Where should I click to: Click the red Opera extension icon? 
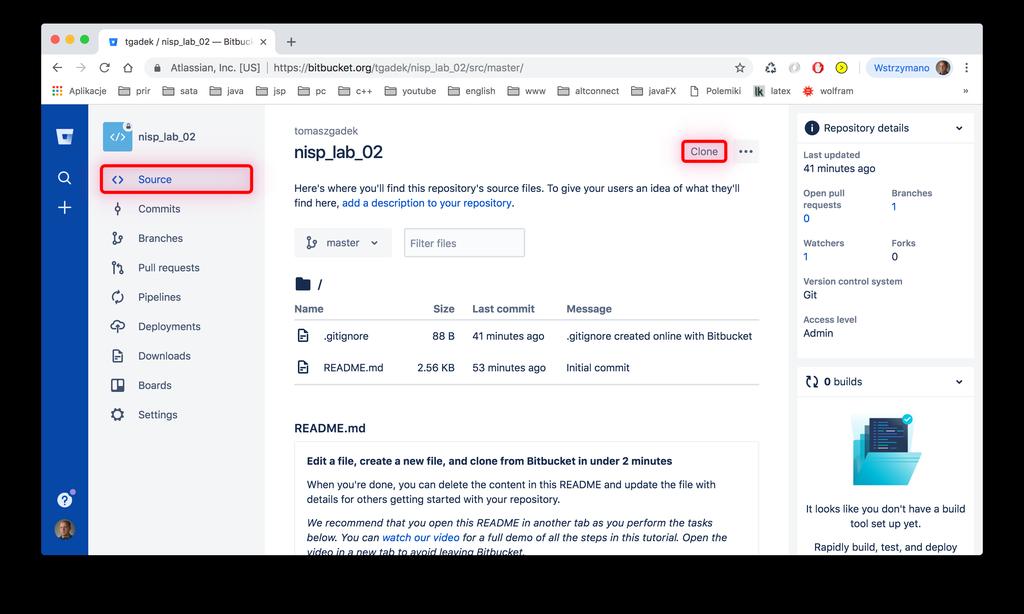click(818, 67)
